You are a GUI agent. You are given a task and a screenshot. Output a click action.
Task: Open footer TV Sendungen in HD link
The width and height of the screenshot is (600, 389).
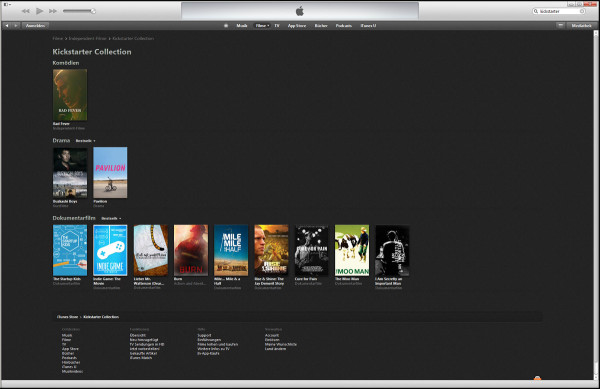(x=147, y=344)
